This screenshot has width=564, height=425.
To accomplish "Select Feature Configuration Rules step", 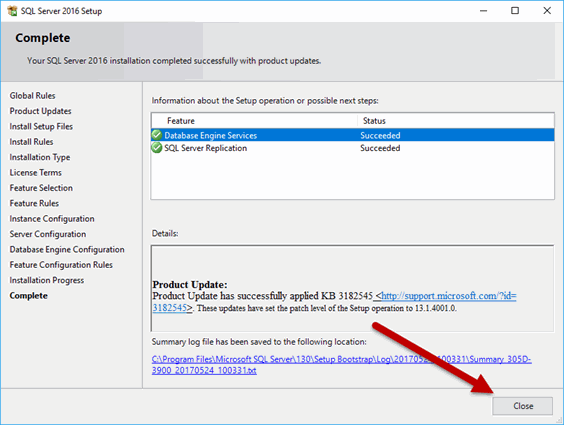I will tap(61, 265).
